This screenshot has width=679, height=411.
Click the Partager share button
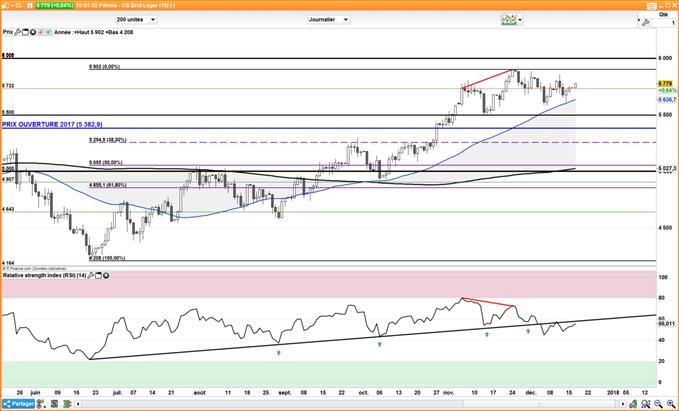tap(18, 404)
